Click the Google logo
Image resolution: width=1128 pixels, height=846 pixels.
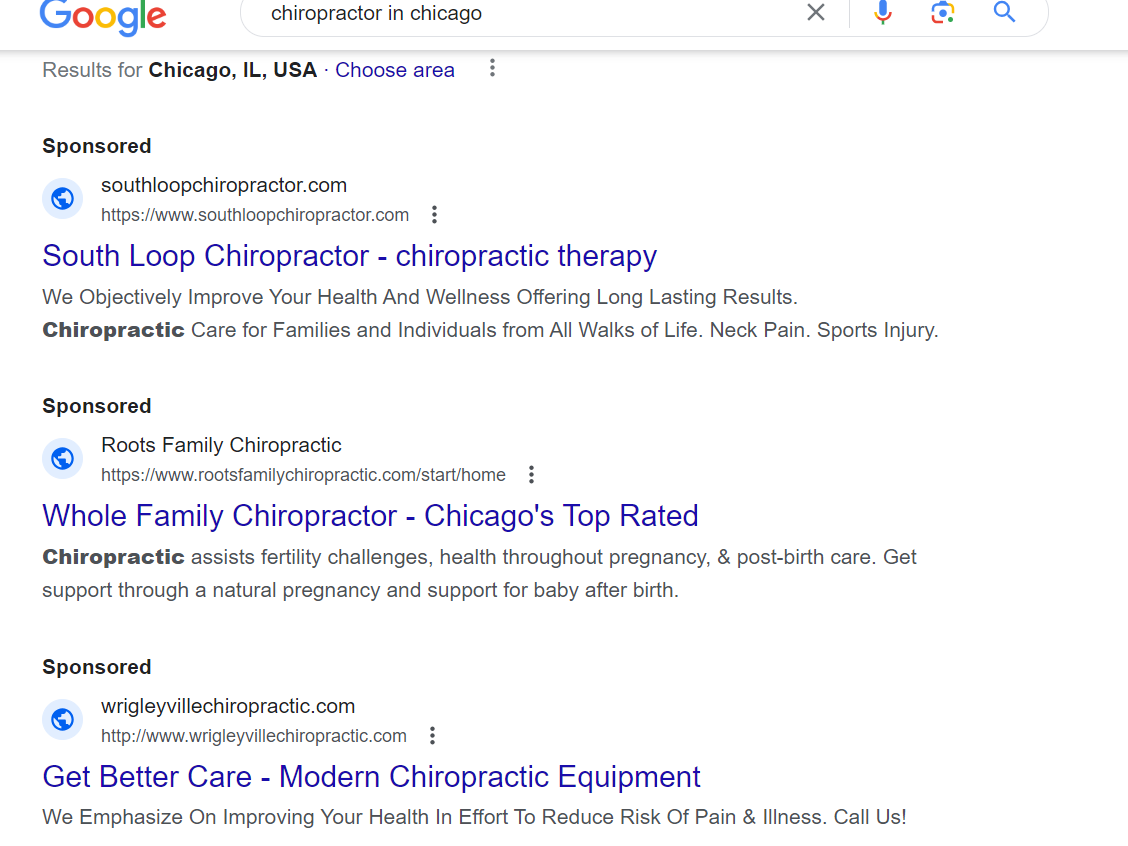(x=103, y=16)
